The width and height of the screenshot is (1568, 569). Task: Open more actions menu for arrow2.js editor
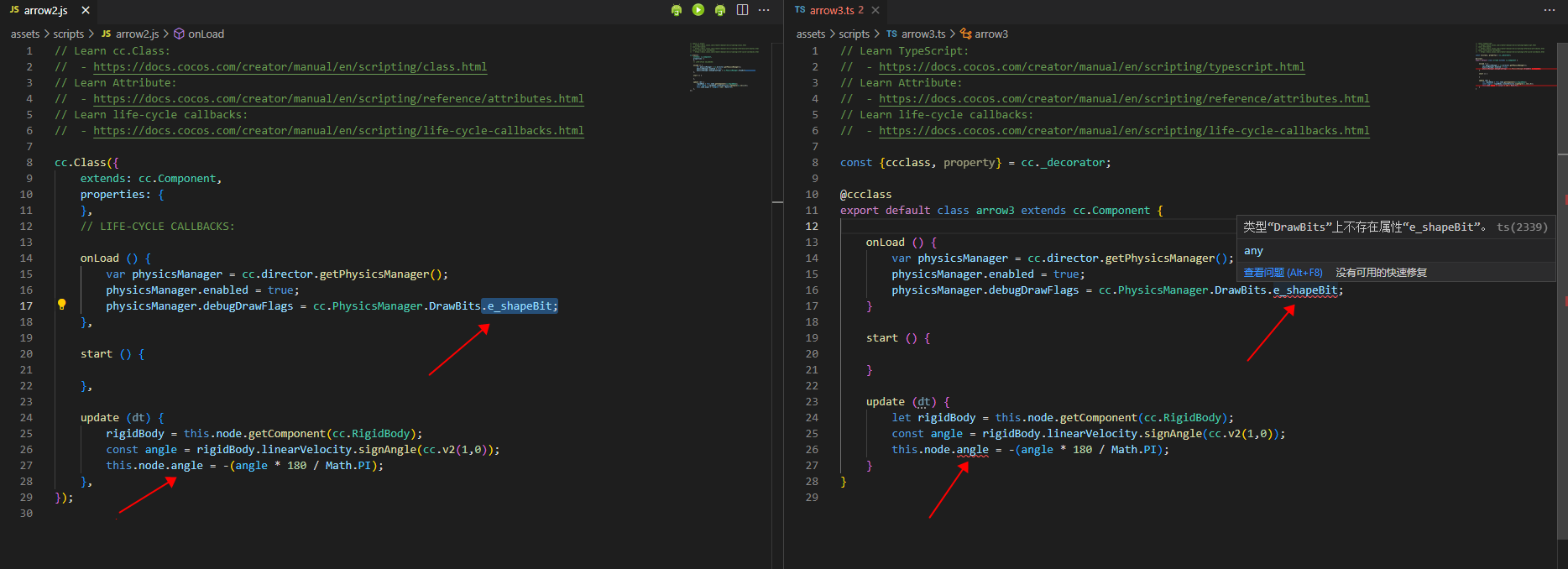pos(764,10)
